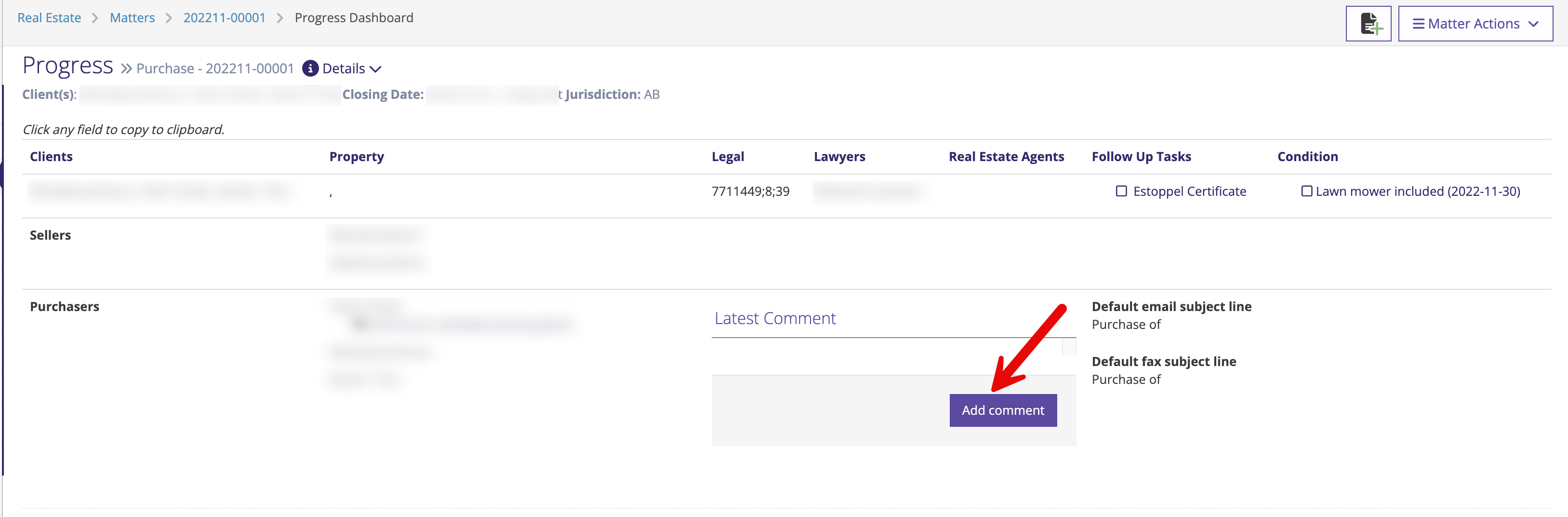The height and width of the screenshot is (517, 1568).
Task: Expand the Details chevron
Action: coord(375,69)
